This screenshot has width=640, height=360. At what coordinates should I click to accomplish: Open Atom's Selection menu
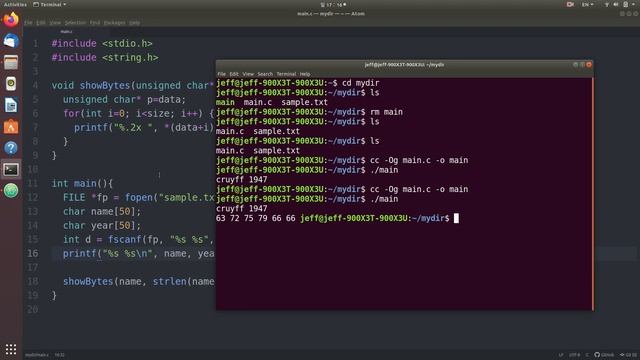pos(75,23)
